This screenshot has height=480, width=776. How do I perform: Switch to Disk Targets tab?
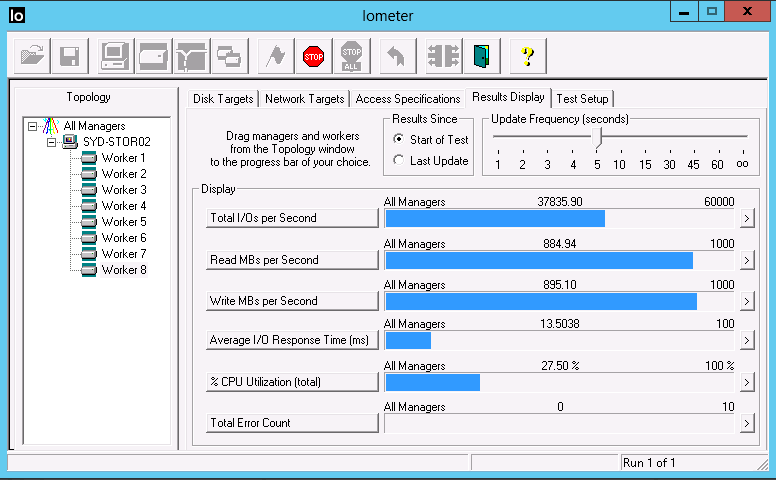[x=223, y=98]
